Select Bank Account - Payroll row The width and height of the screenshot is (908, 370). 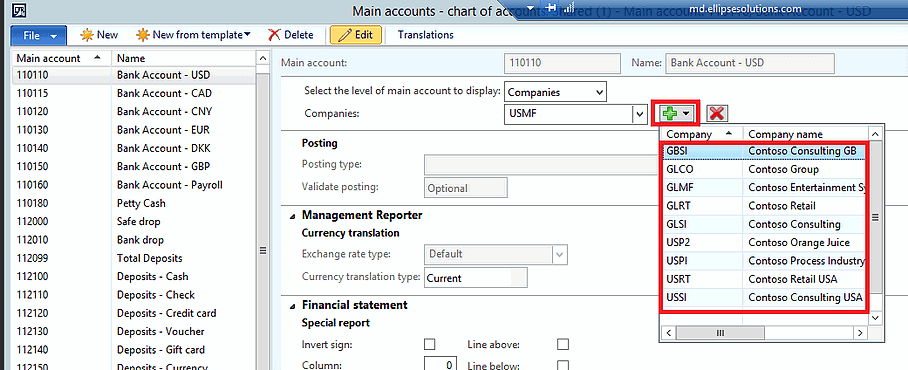(x=133, y=185)
